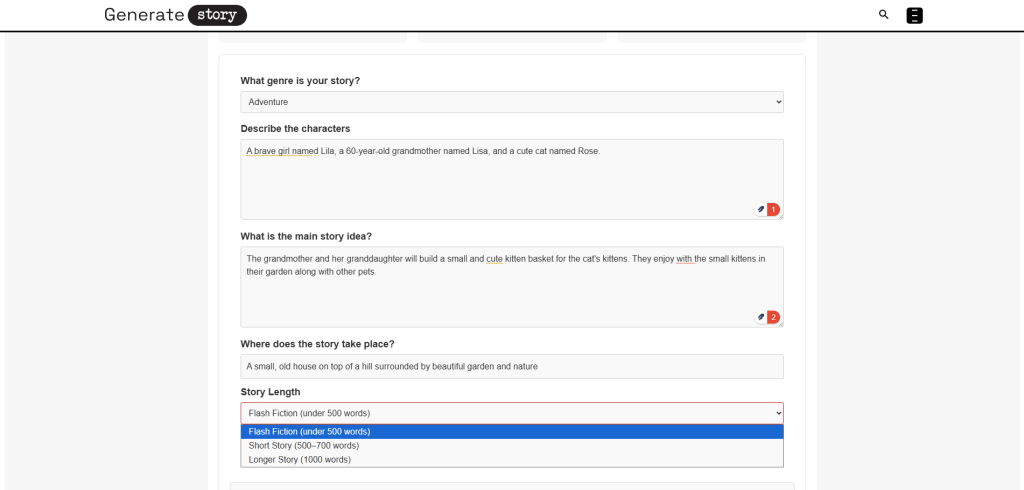Click the search magnifier icon in header
Viewport: 1024px width, 490px height.
click(x=883, y=15)
